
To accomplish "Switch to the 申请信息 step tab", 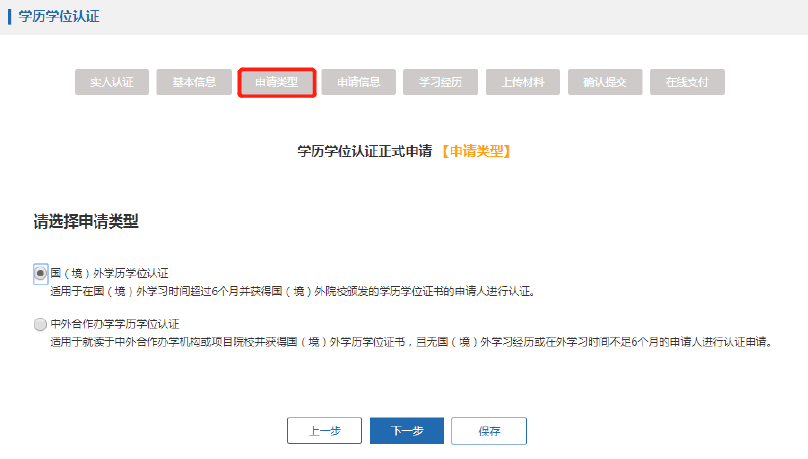I will [x=358, y=82].
